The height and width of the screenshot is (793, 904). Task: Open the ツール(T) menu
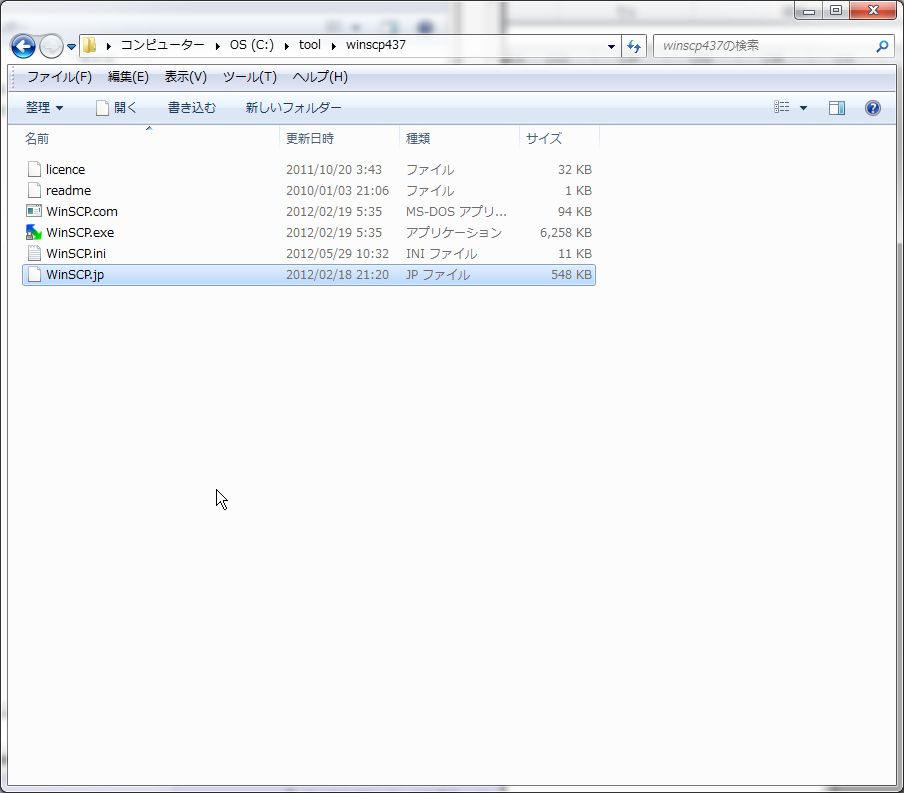pos(250,77)
